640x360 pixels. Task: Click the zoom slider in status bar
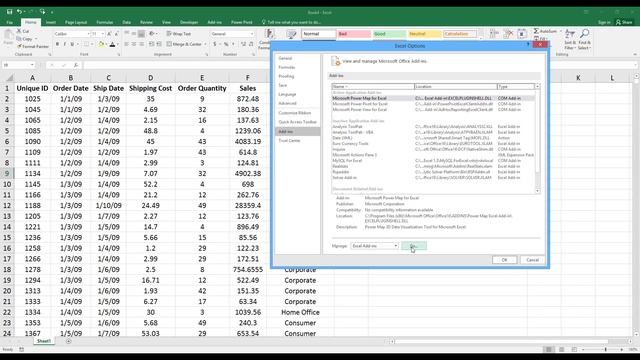605,349
